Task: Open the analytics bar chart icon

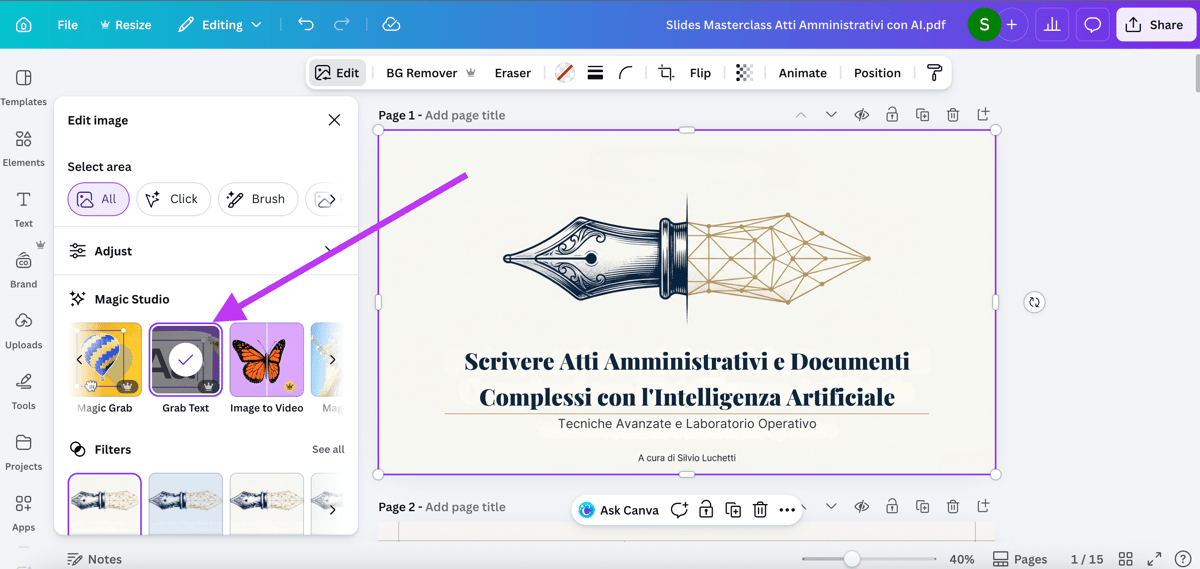Action: [1052, 25]
